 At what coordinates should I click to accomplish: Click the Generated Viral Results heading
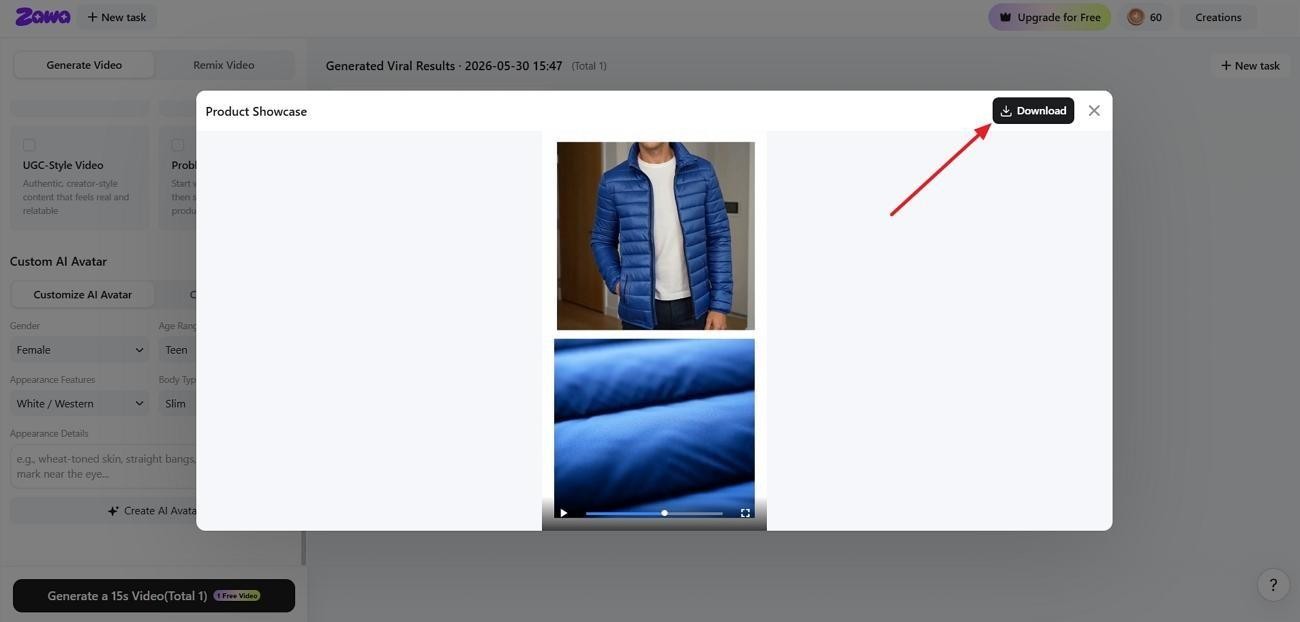click(444, 66)
